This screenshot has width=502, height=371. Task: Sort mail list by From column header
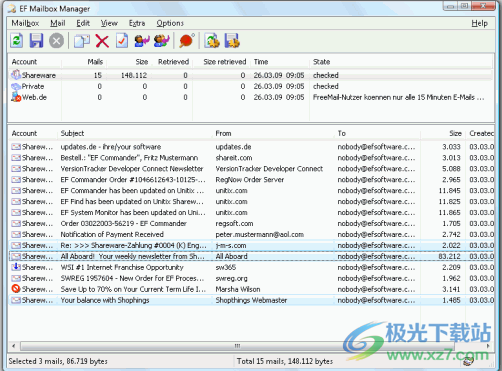pyautogui.click(x=273, y=133)
